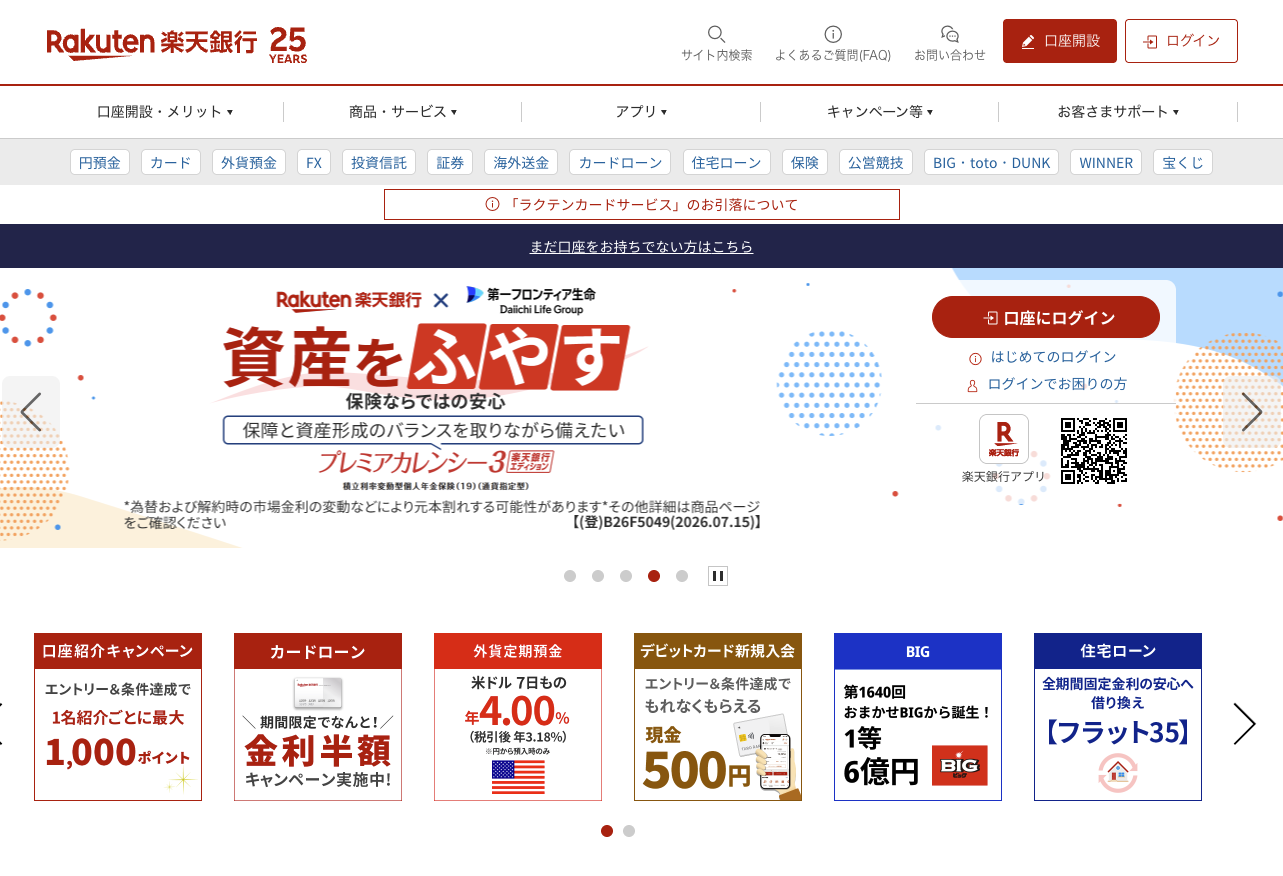The image size is (1283, 876).
Task: Select the 投資信託 category chip
Action: pyautogui.click(x=379, y=162)
